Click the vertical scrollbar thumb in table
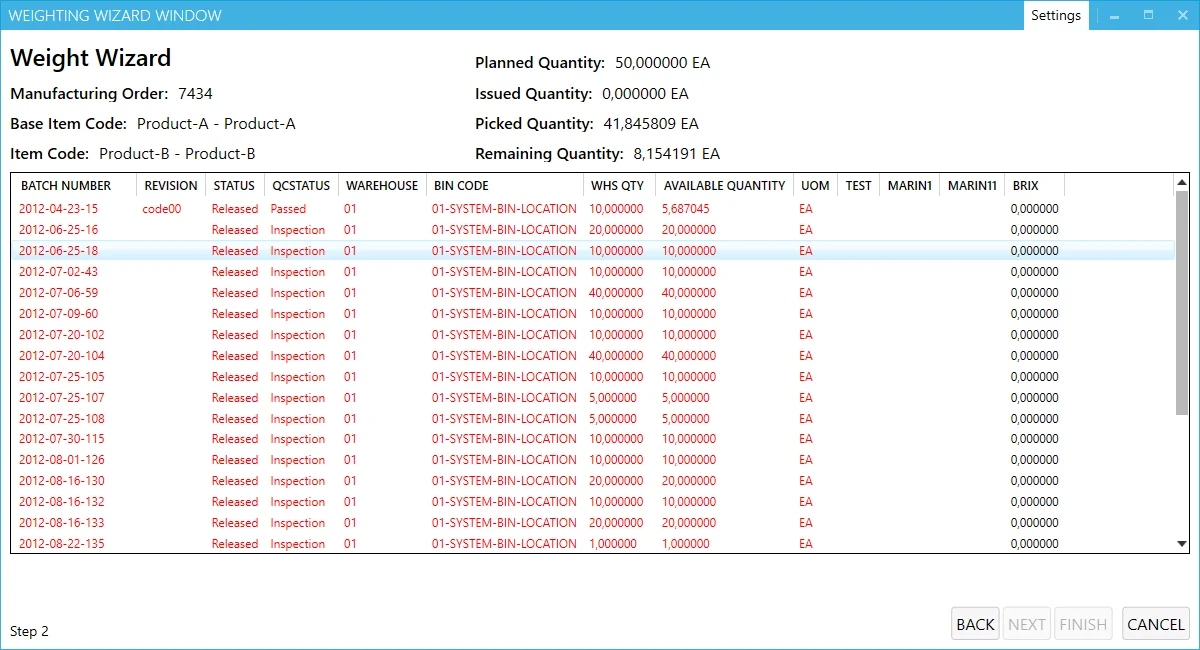1200x650 pixels. pyautogui.click(x=1181, y=300)
